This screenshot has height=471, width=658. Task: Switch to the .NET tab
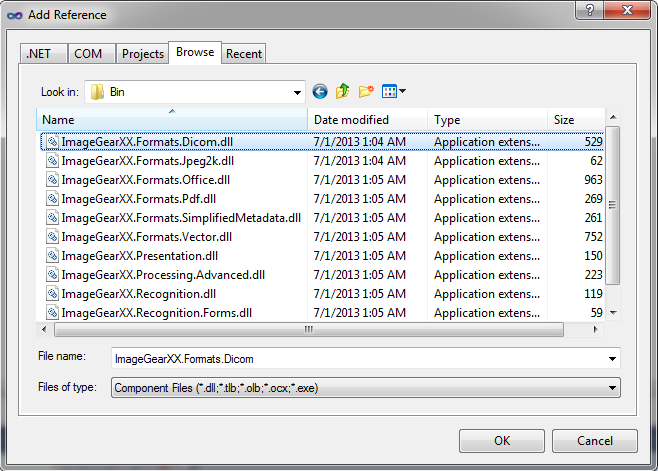[43, 54]
